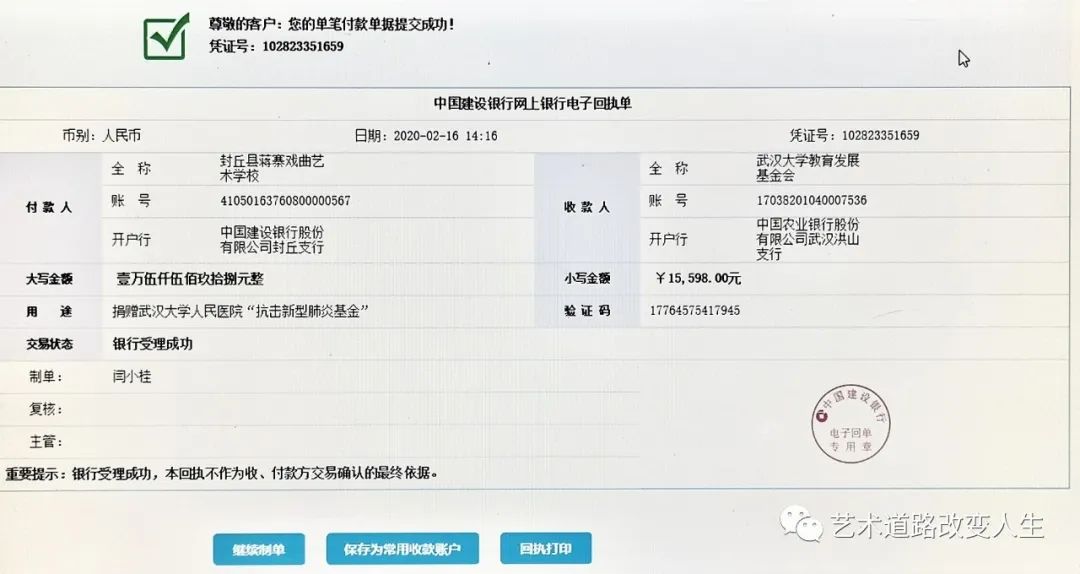
Task: Select the amount ¥15,598.00元
Action: point(698,278)
